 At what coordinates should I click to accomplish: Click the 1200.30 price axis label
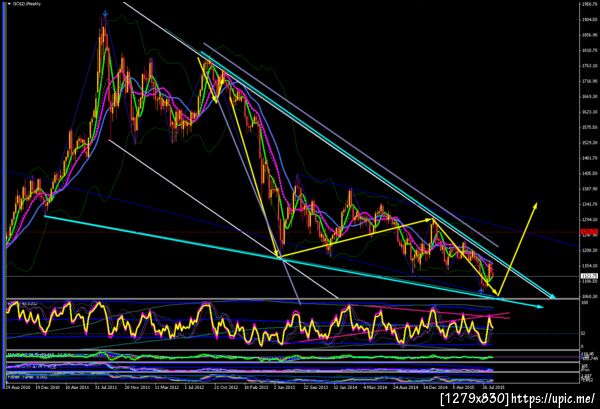(x=590, y=250)
